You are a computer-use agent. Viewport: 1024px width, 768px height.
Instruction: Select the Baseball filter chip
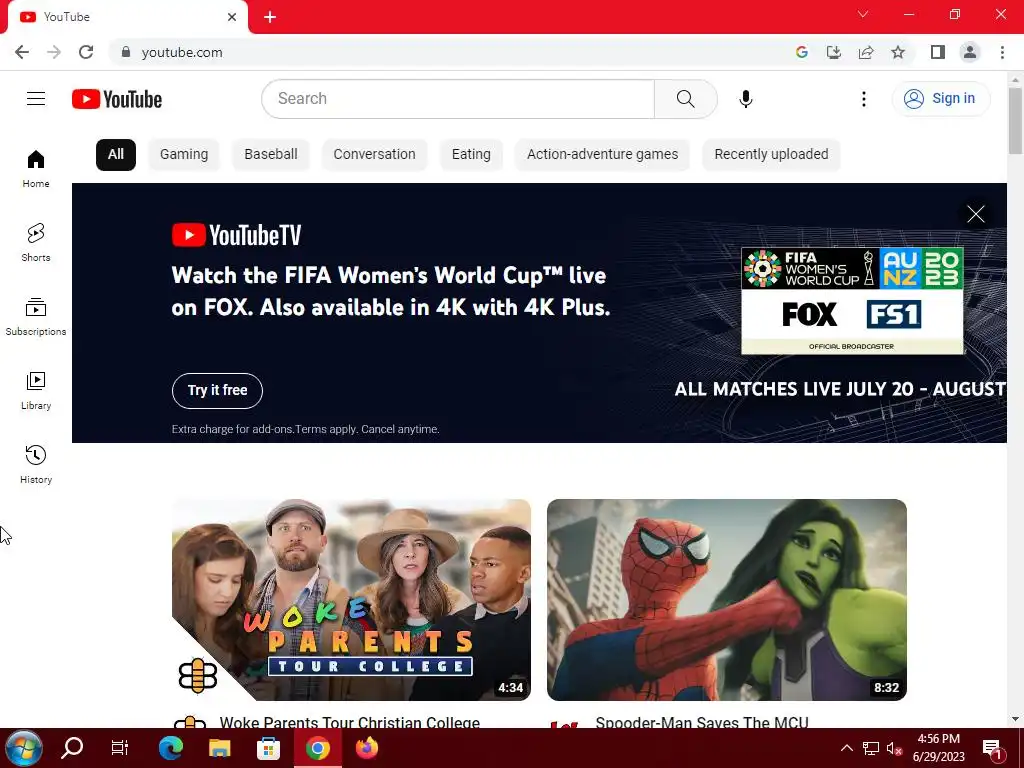pyautogui.click(x=271, y=155)
